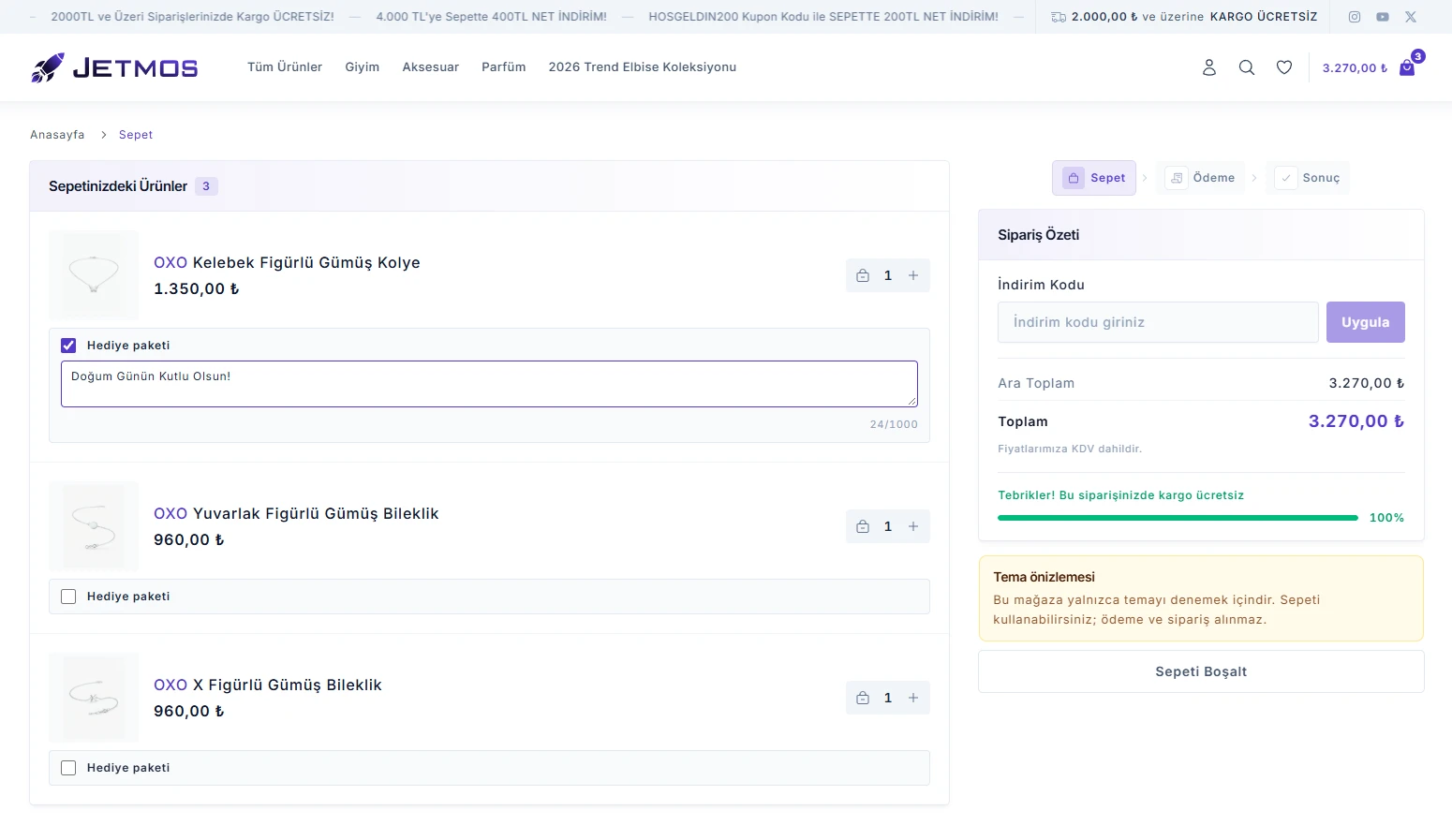This screenshot has height=840, width=1452.
Task: Open OXO Kelebek Figürlü Gümüş Kolye link
Action: [x=287, y=263]
